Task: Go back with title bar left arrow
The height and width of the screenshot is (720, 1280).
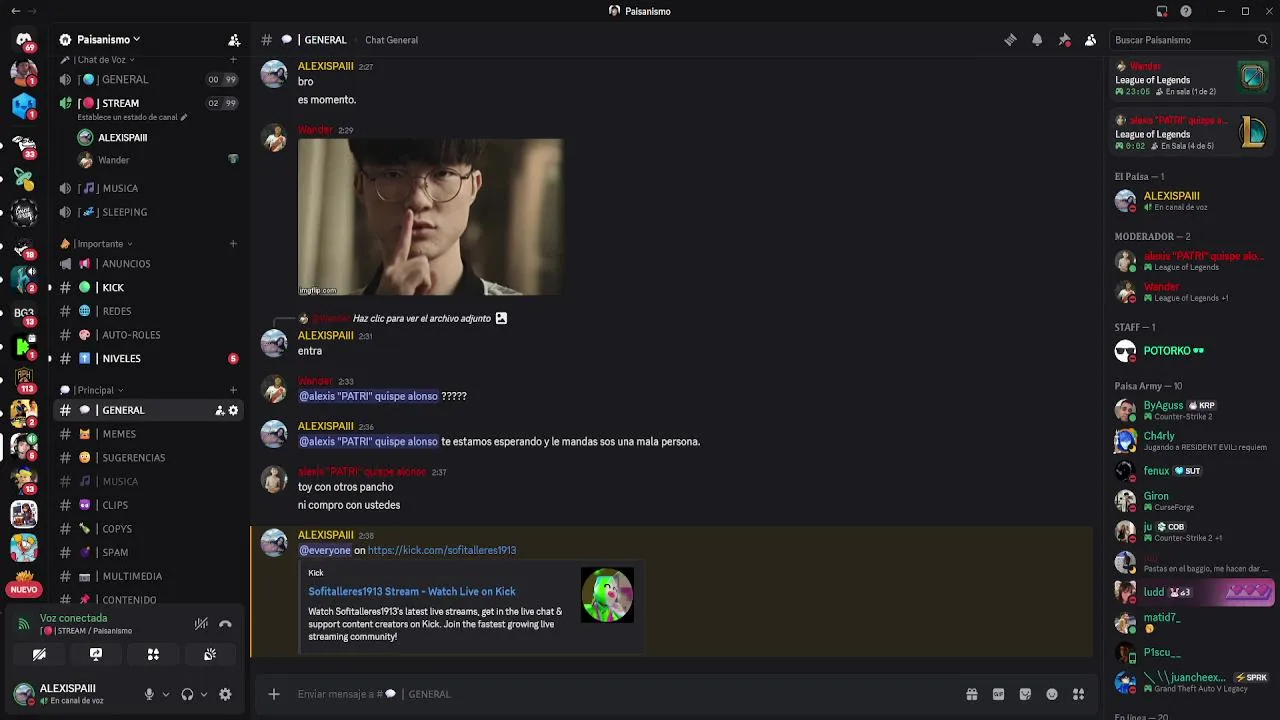Action: click(x=16, y=11)
